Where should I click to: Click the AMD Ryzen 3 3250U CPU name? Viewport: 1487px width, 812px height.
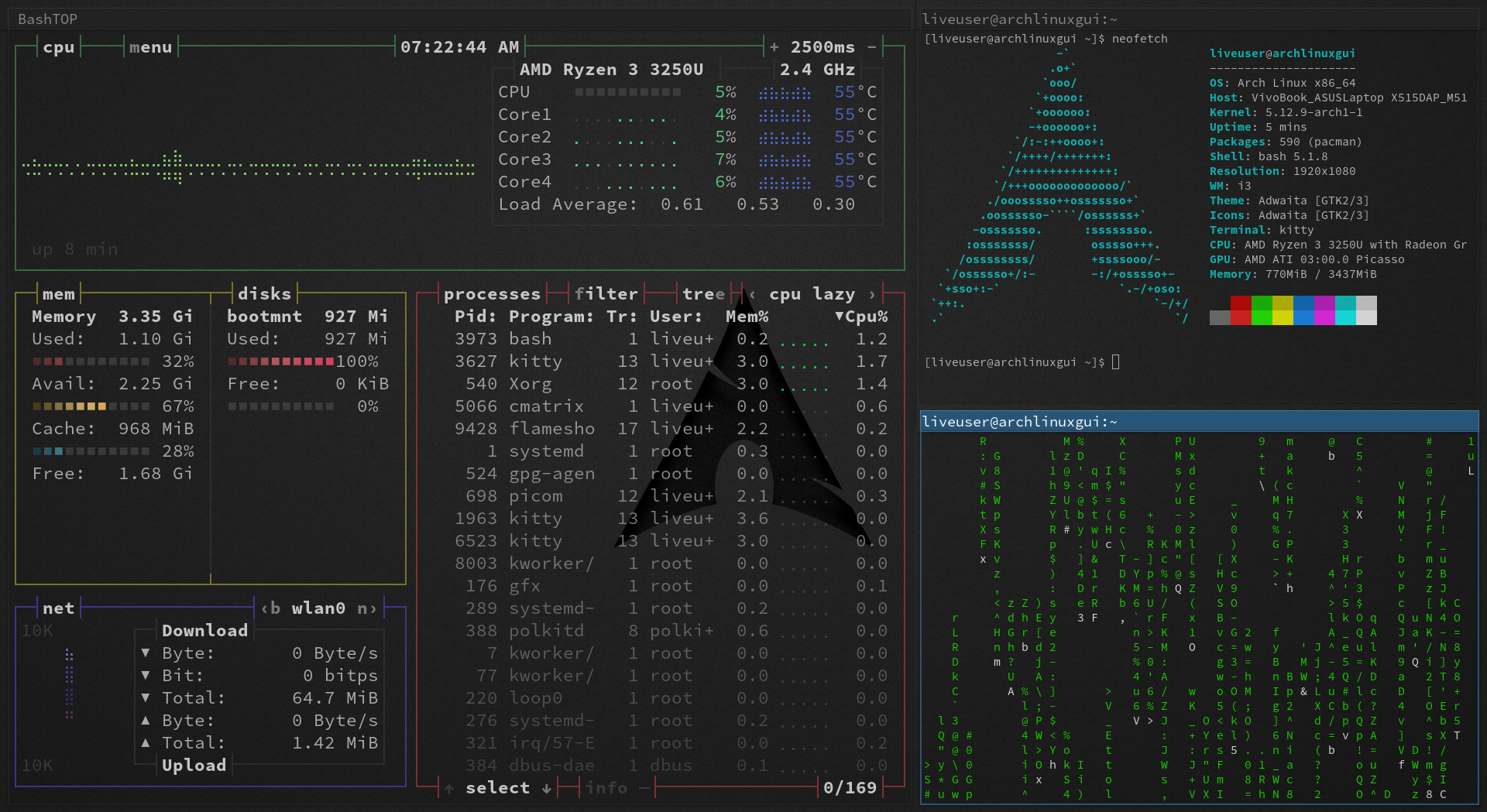pyautogui.click(x=611, y=70)
